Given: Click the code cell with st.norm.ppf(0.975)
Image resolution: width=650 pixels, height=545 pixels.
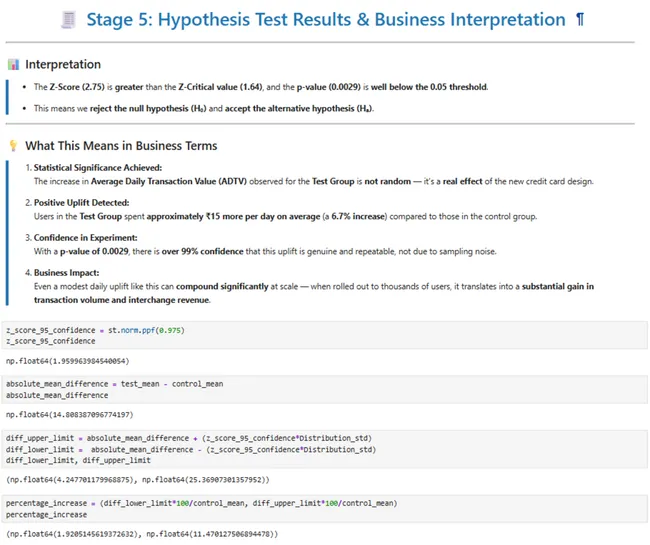Looking at the screenshot, I should (x=324, y=335).
